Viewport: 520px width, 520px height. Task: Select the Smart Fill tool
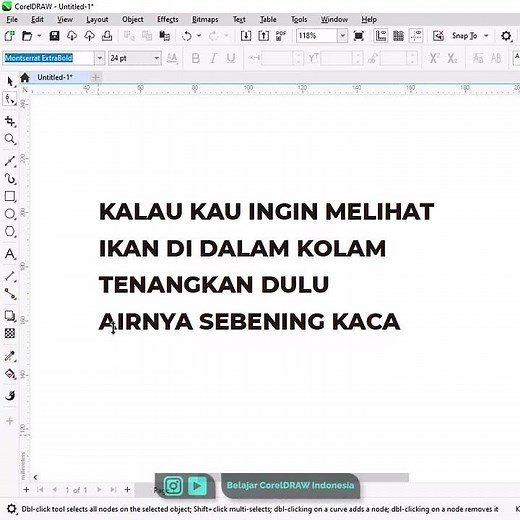click(10, 396)
